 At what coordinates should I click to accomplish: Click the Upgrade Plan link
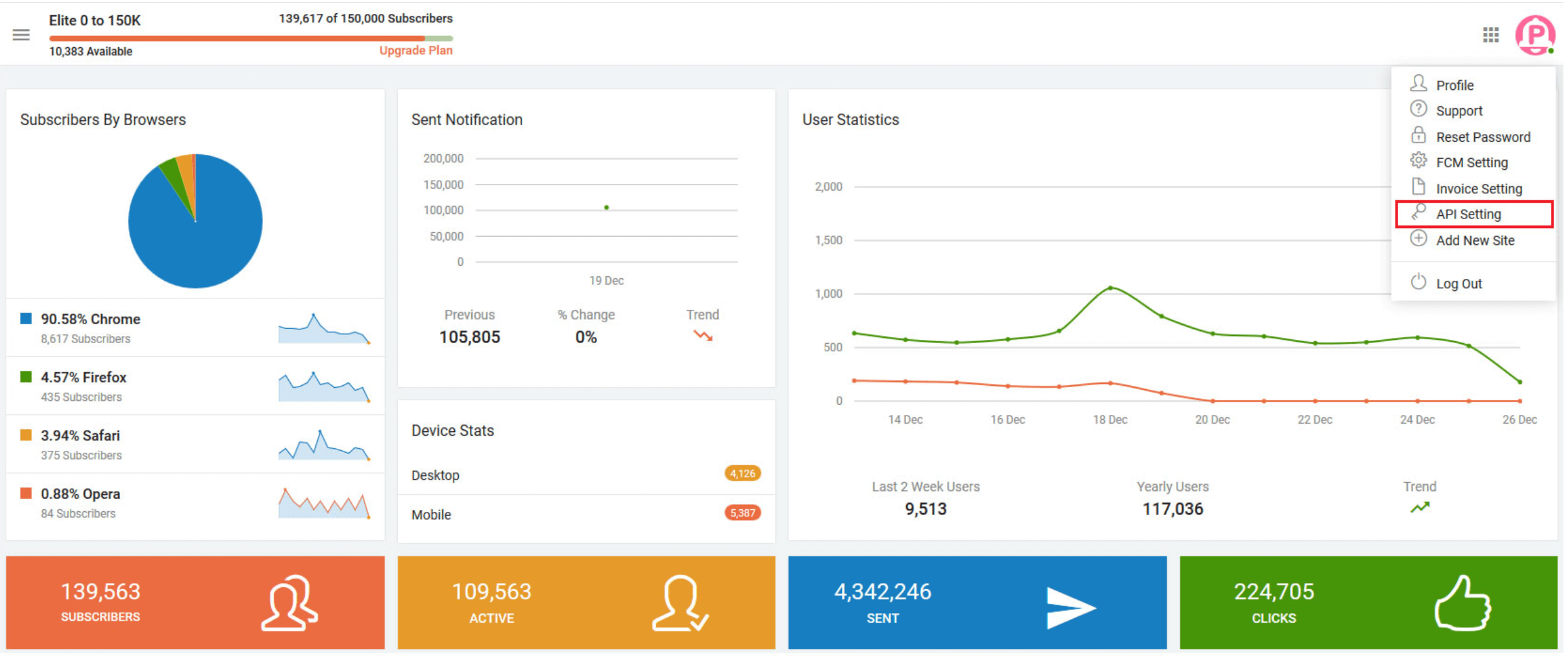click(x=416, y=50)
